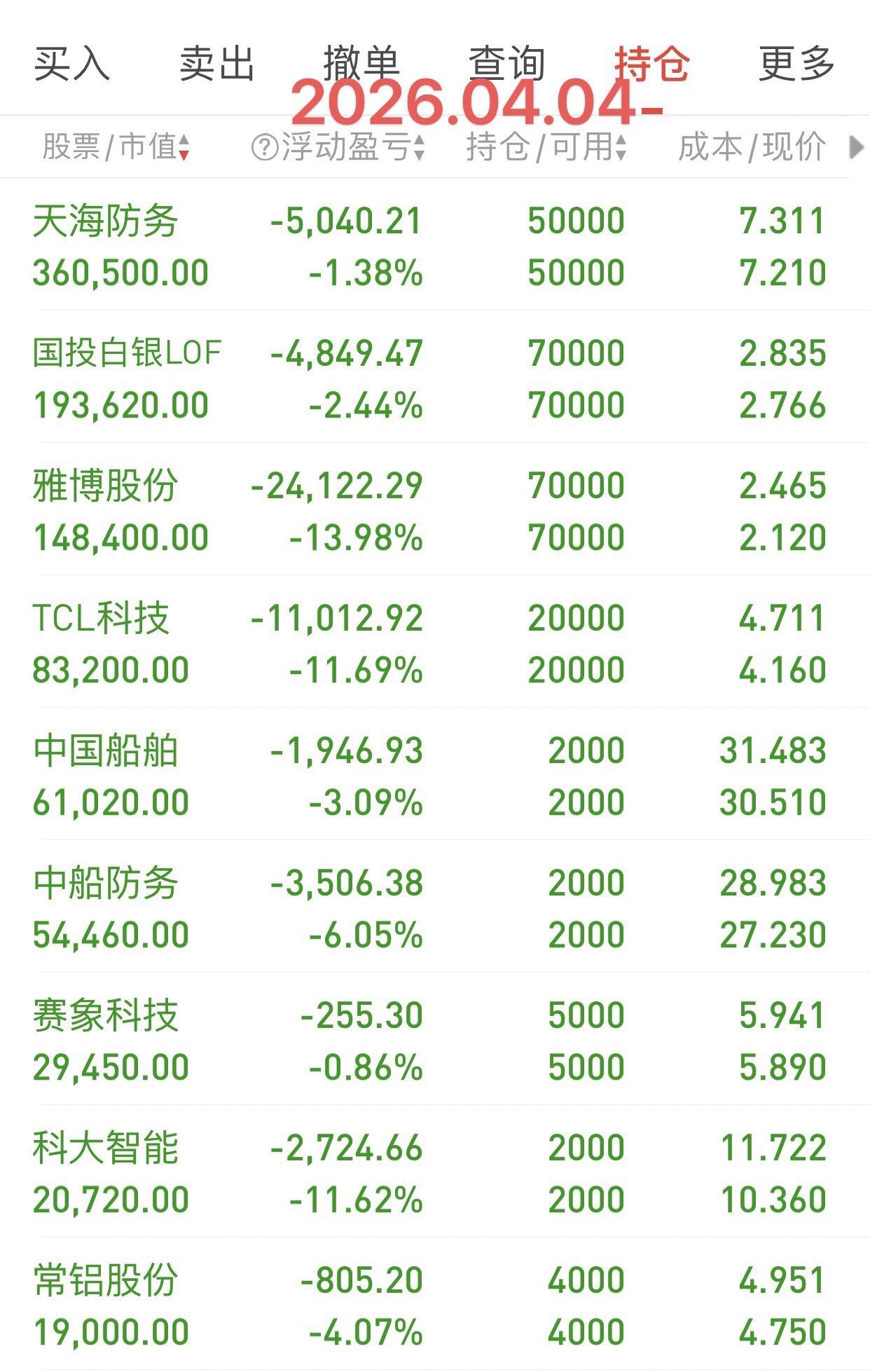Image resolution: width=870 pixels, height=1372 pixels.
Task: Go to the 查询 tab
Action: point(507,64)
